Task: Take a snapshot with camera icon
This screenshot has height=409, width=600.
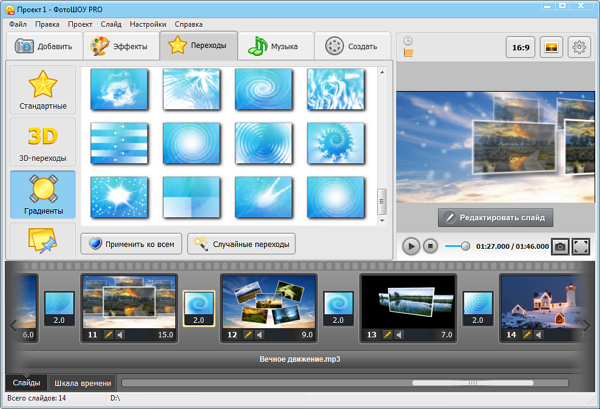Action: click(x=560, y=247)
